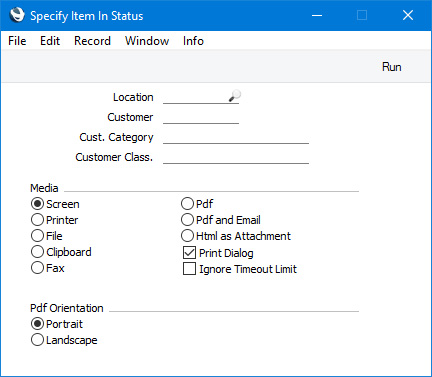
Task: Open the Window menu
Action: coord(147,41)
